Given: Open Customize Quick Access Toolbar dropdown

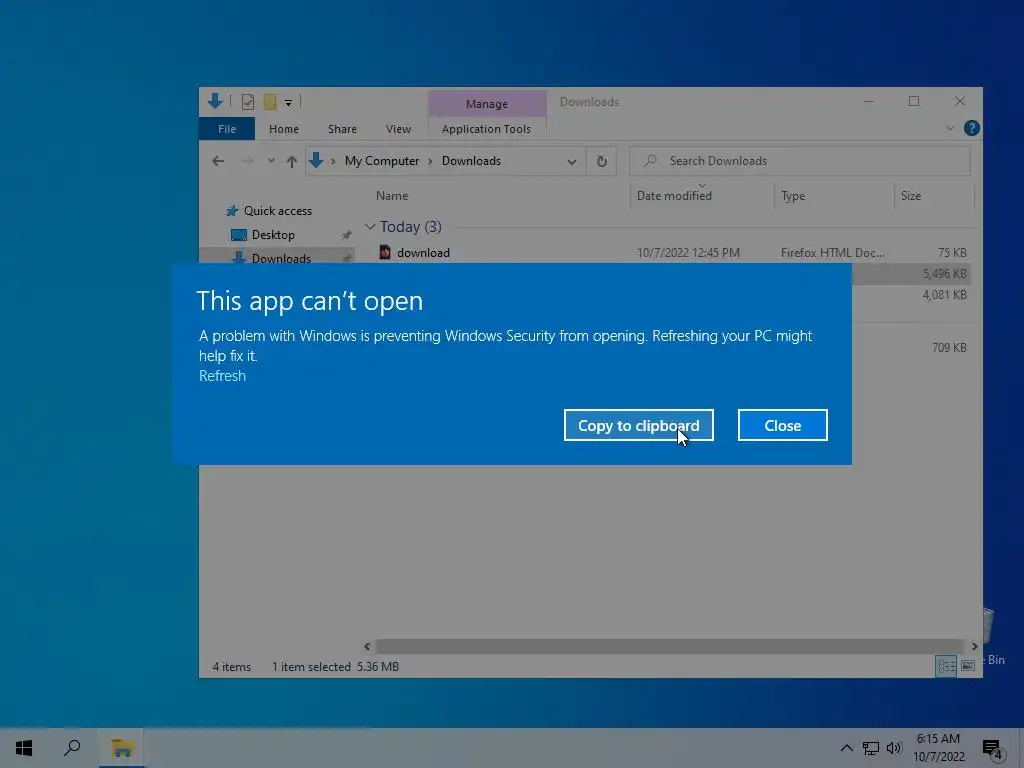Looking at the screenshot, I should coord(288,103).
